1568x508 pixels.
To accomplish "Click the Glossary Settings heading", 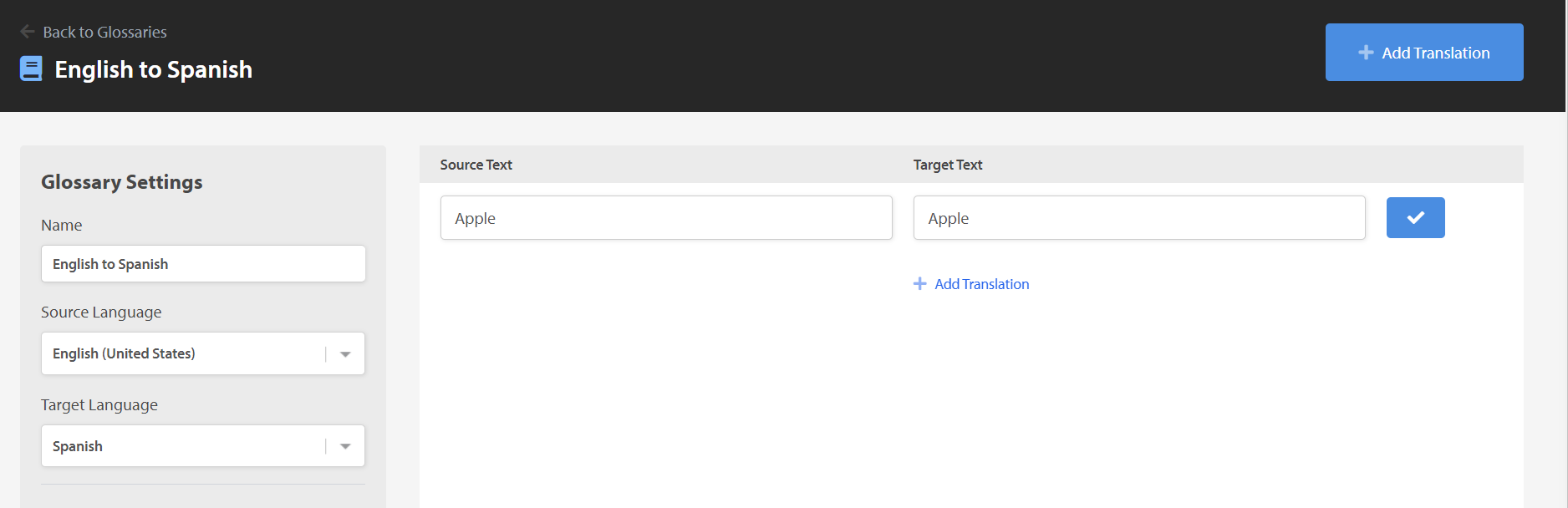I will [122, 182].
